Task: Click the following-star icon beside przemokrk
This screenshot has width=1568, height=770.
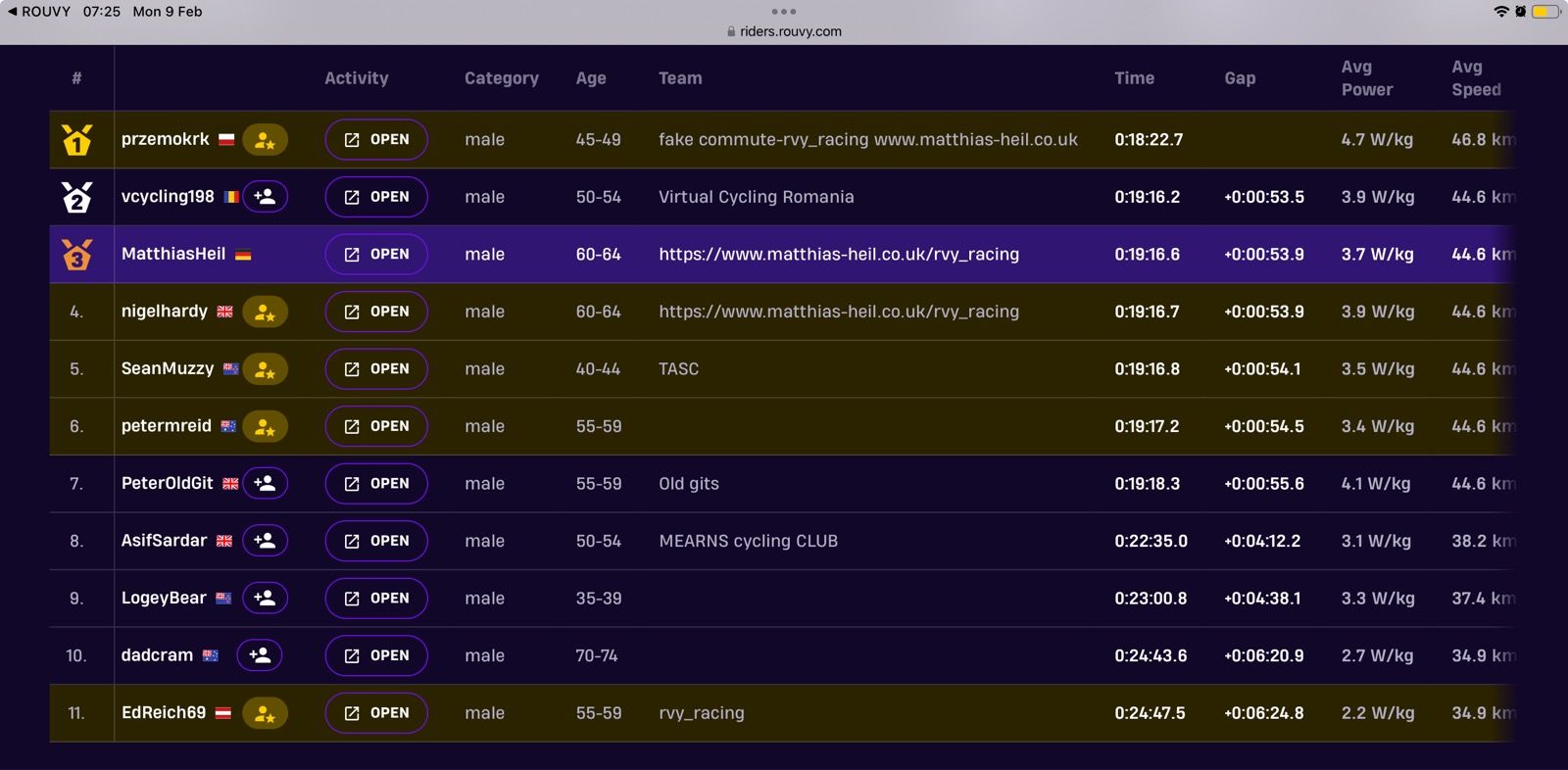Action: coord(265,140)
